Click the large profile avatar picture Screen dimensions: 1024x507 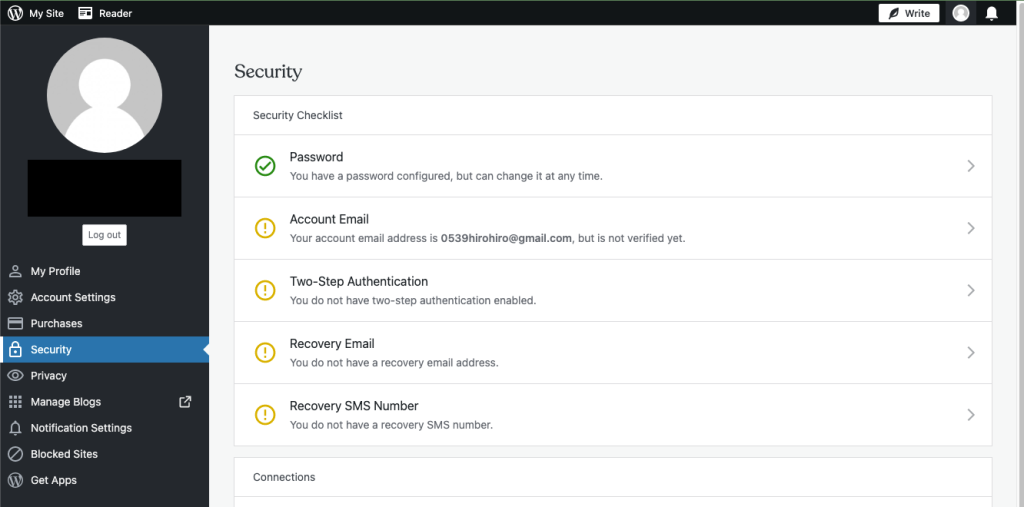coord(104,95)
